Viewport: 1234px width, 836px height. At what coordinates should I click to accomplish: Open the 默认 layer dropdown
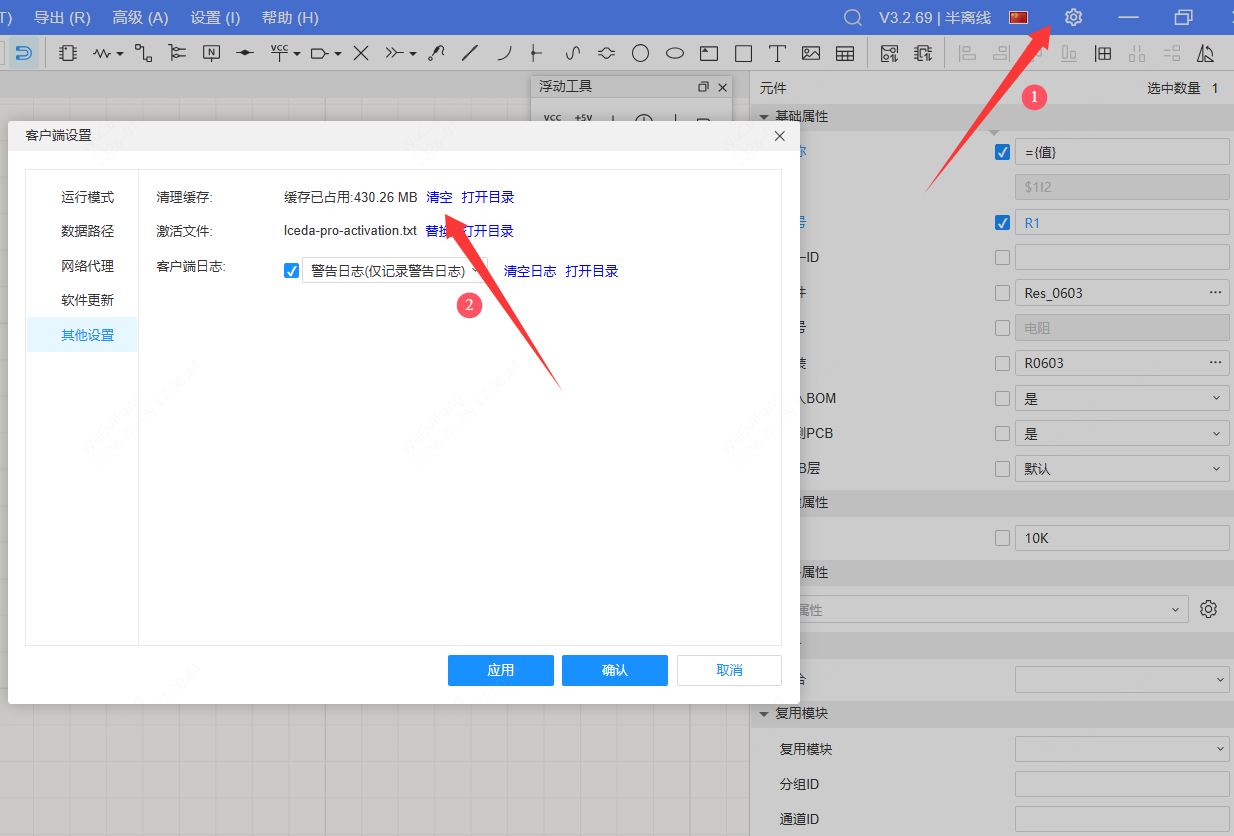1122,468
